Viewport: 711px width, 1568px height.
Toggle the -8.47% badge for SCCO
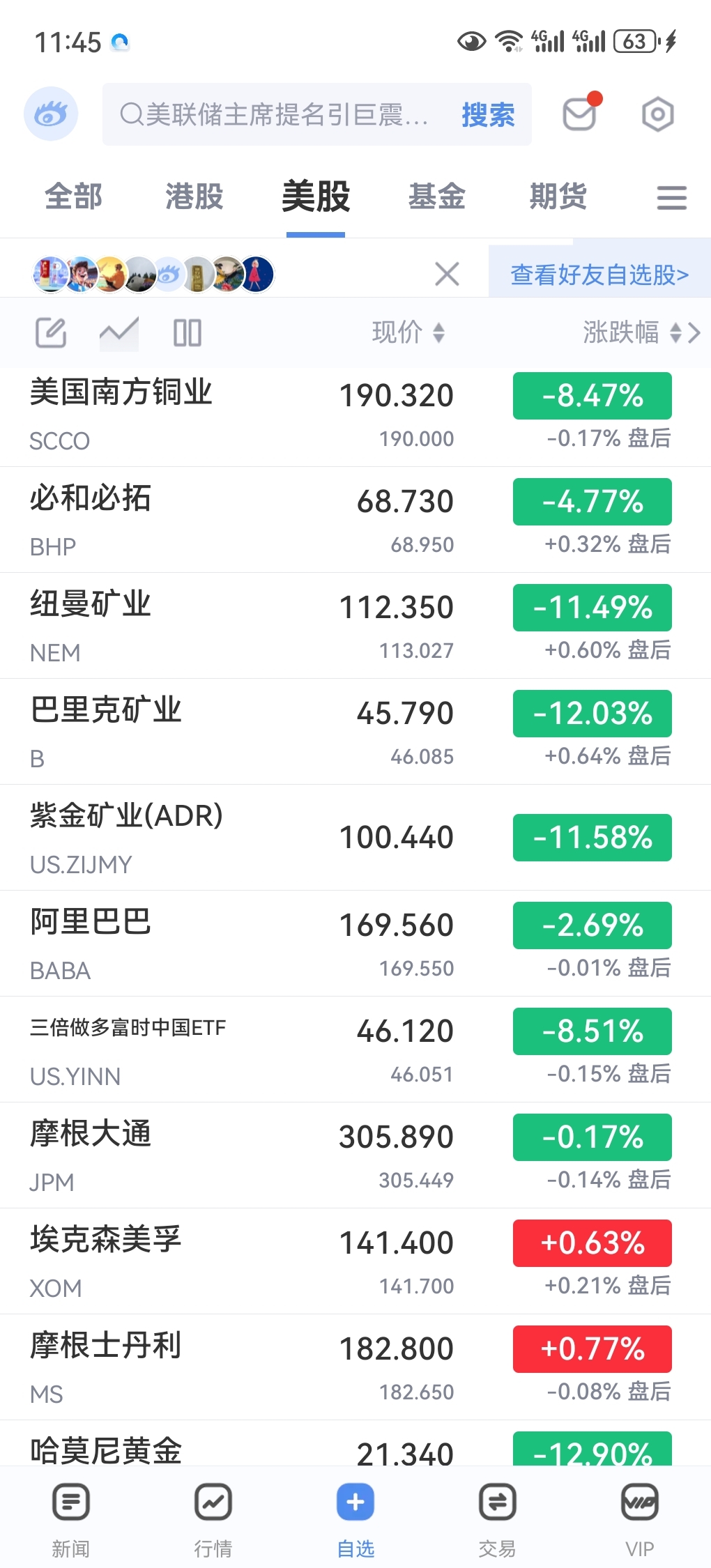(592, 396)
